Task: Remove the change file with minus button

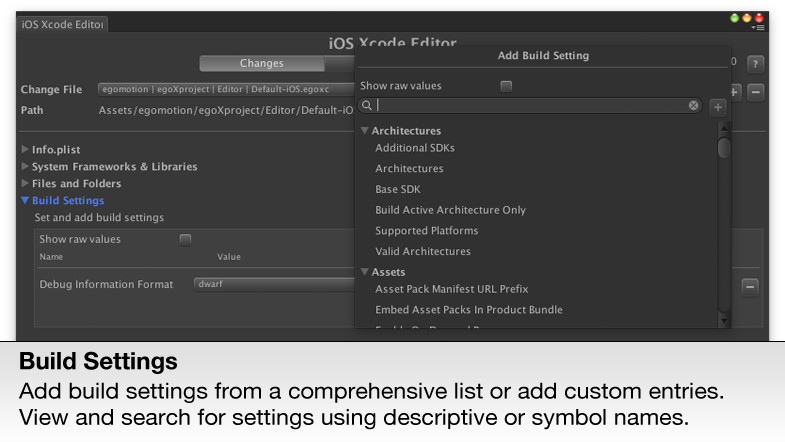Action: [755, 92]
